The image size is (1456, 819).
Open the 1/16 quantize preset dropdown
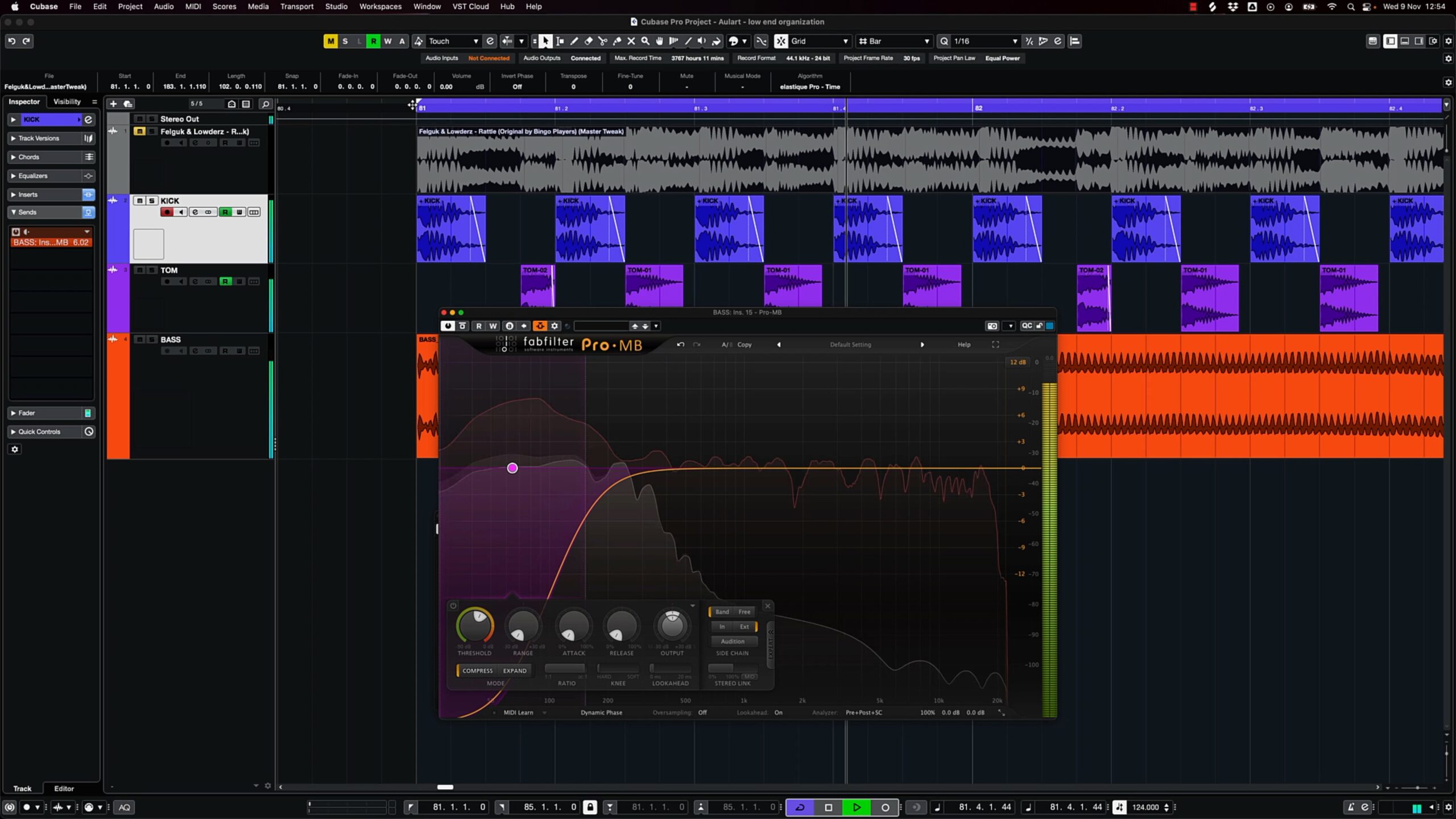point(985,41)
